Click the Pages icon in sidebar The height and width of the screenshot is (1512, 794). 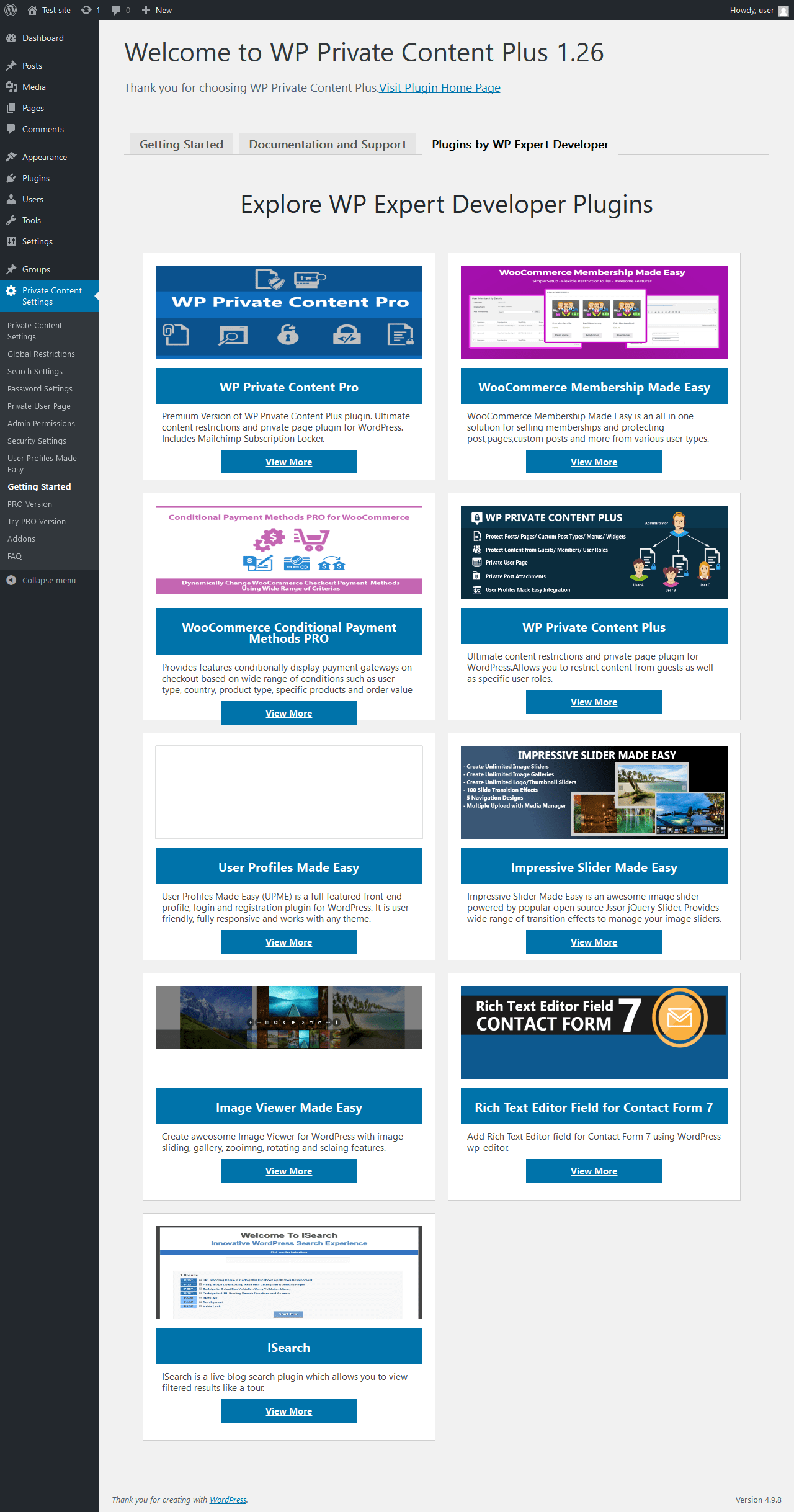11,108
